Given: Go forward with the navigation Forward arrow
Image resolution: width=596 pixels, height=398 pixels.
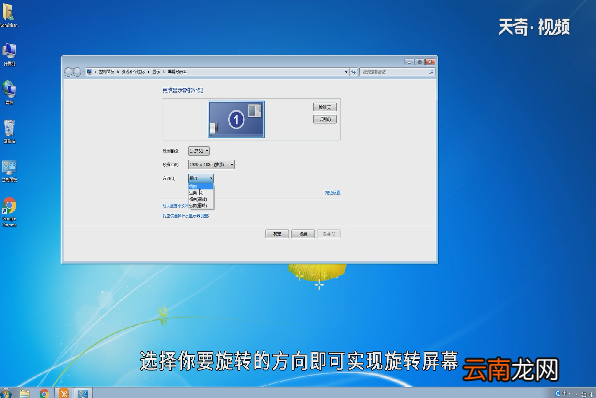Looking at the screenshot, I should tap(77, 72).
